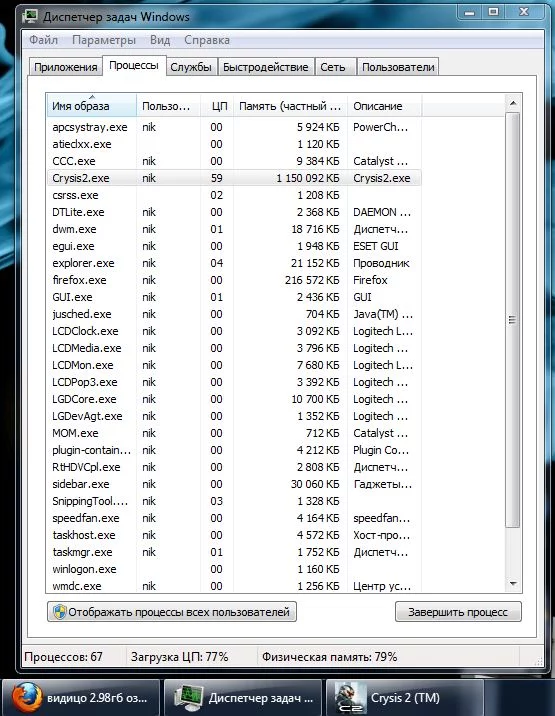Sort by Описание column header
555x716 pixels.
pyautogui.click(x=385, y=106)
